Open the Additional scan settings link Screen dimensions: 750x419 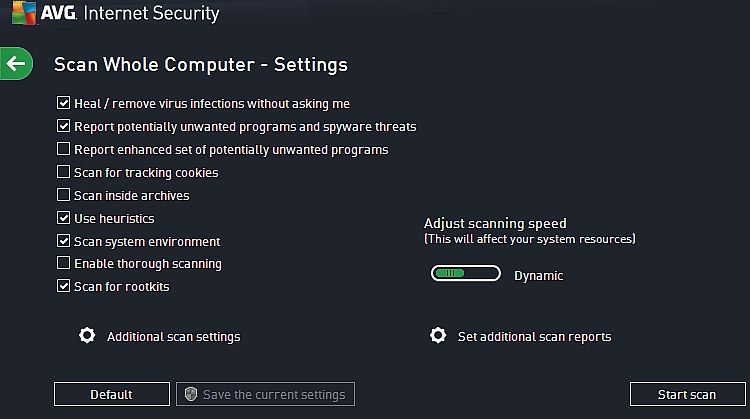[174, 337]
